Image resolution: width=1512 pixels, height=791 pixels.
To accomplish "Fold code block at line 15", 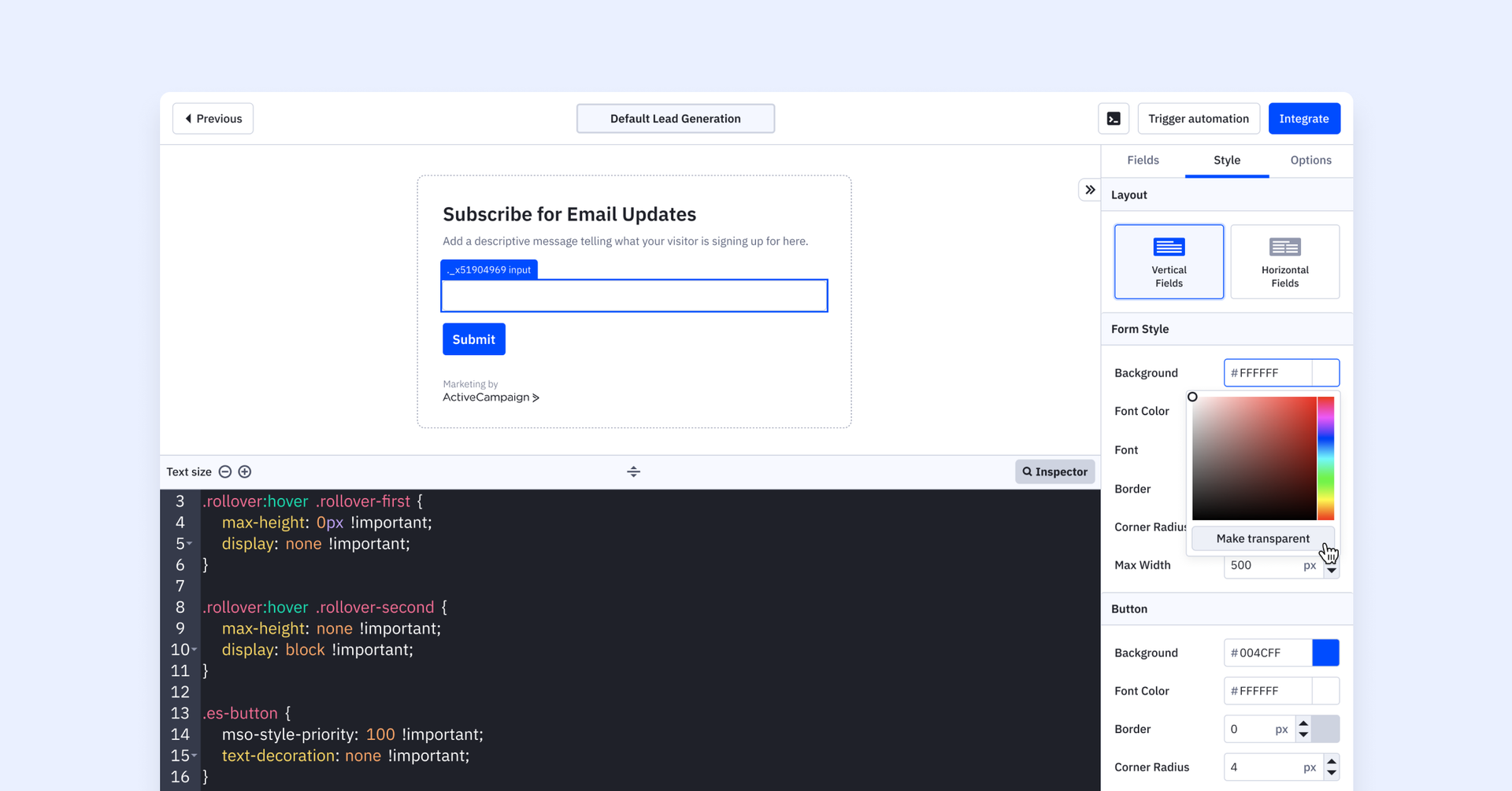I will pyautogui.click(x=194, y=756).
